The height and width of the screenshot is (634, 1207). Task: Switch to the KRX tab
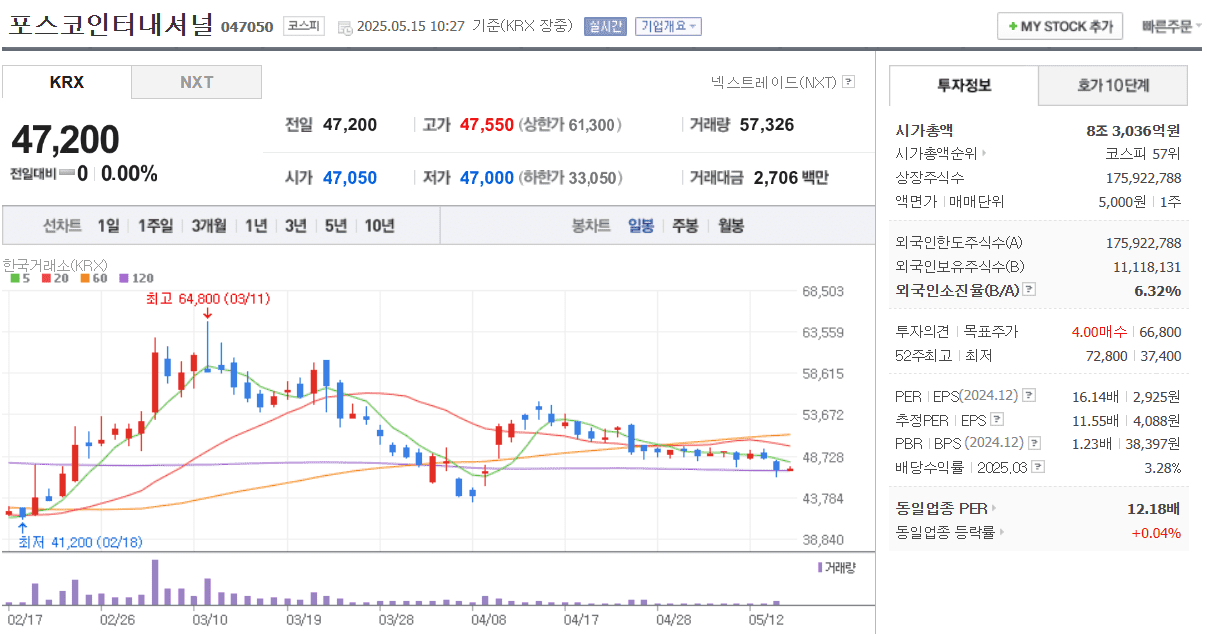point(66,82)
